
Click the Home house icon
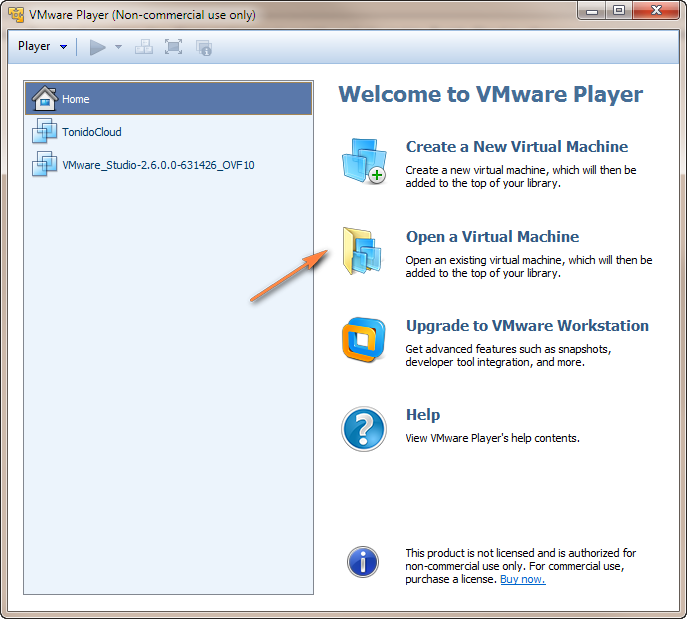(45, 99)
